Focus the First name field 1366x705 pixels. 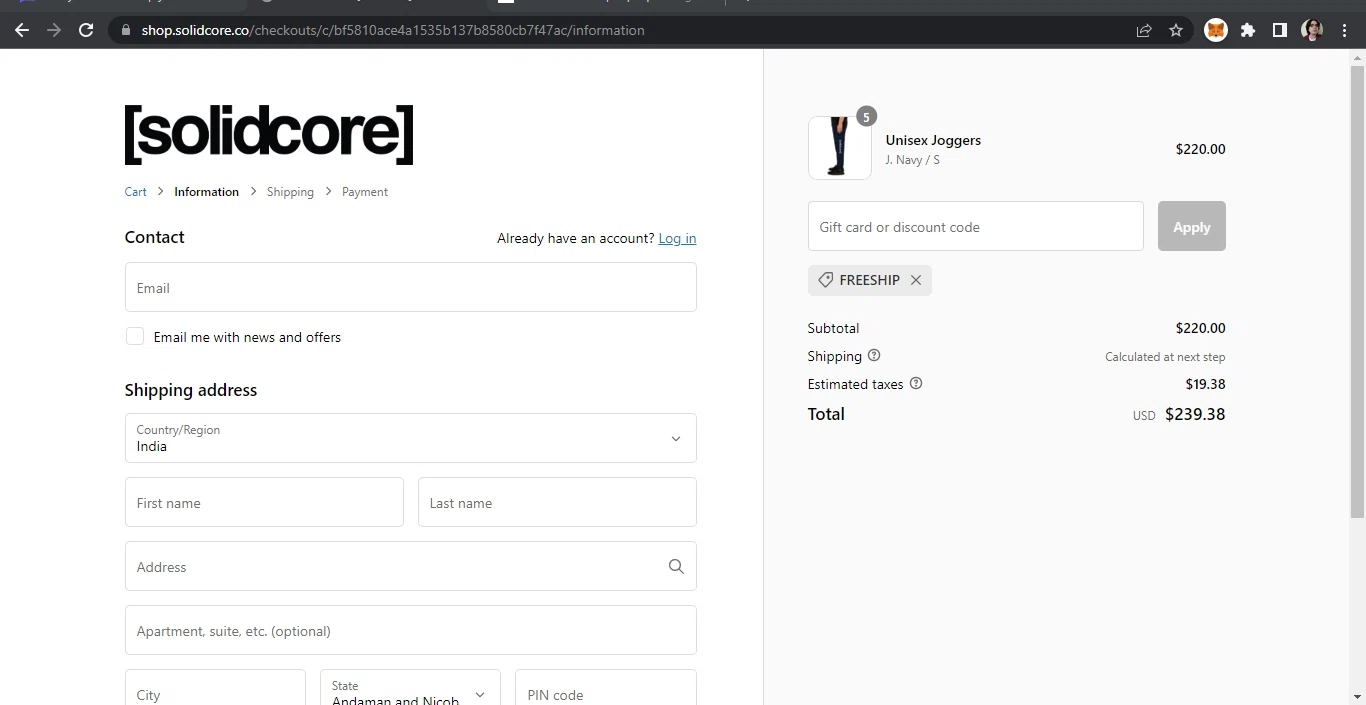point(264,502)
